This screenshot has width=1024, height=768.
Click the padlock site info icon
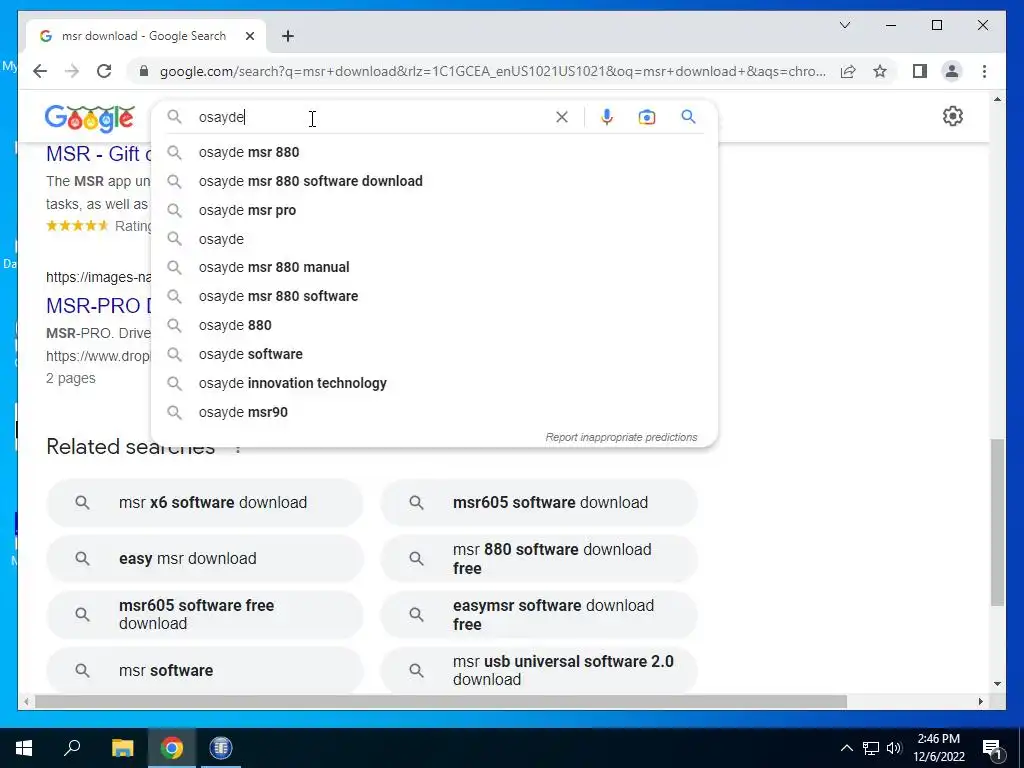(x=144, y=71)
